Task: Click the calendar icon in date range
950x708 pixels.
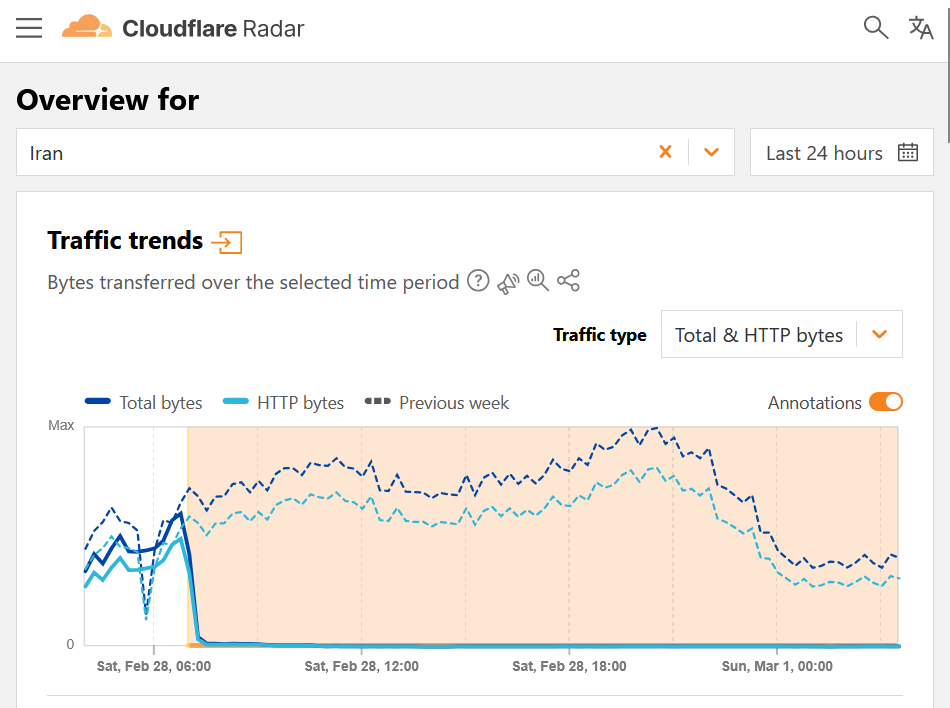Action: click(x=908, y=152)
